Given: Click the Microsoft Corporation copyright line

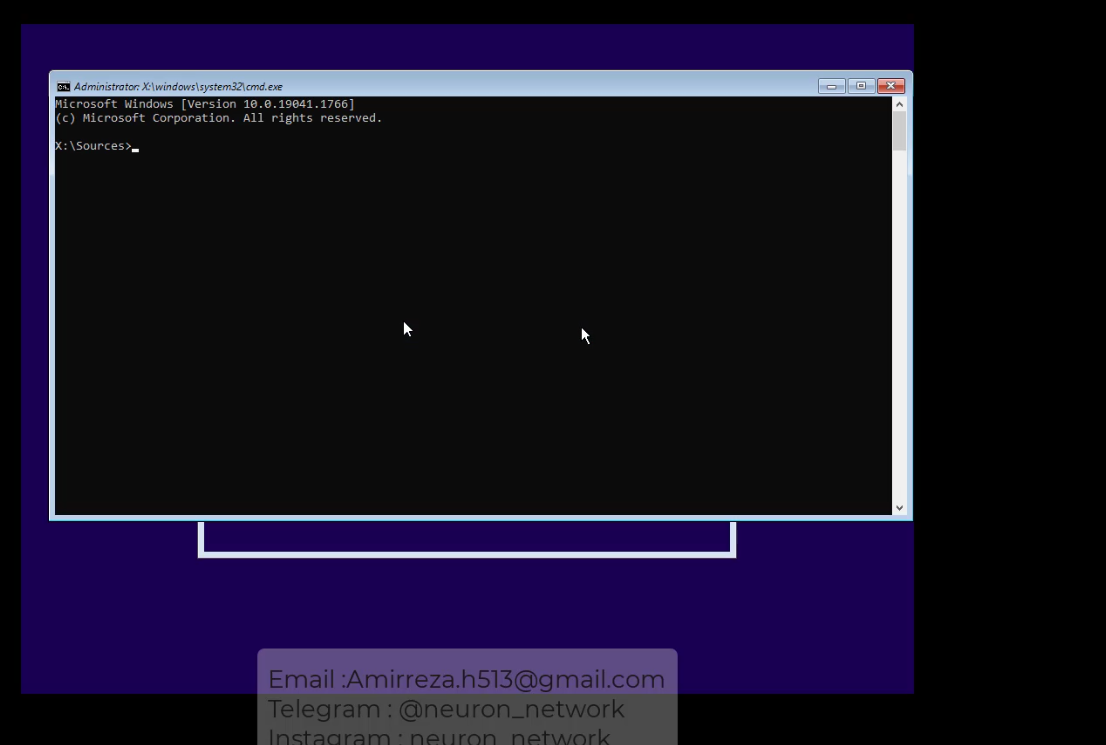Looking at the screenshot, I should [219, 118].
